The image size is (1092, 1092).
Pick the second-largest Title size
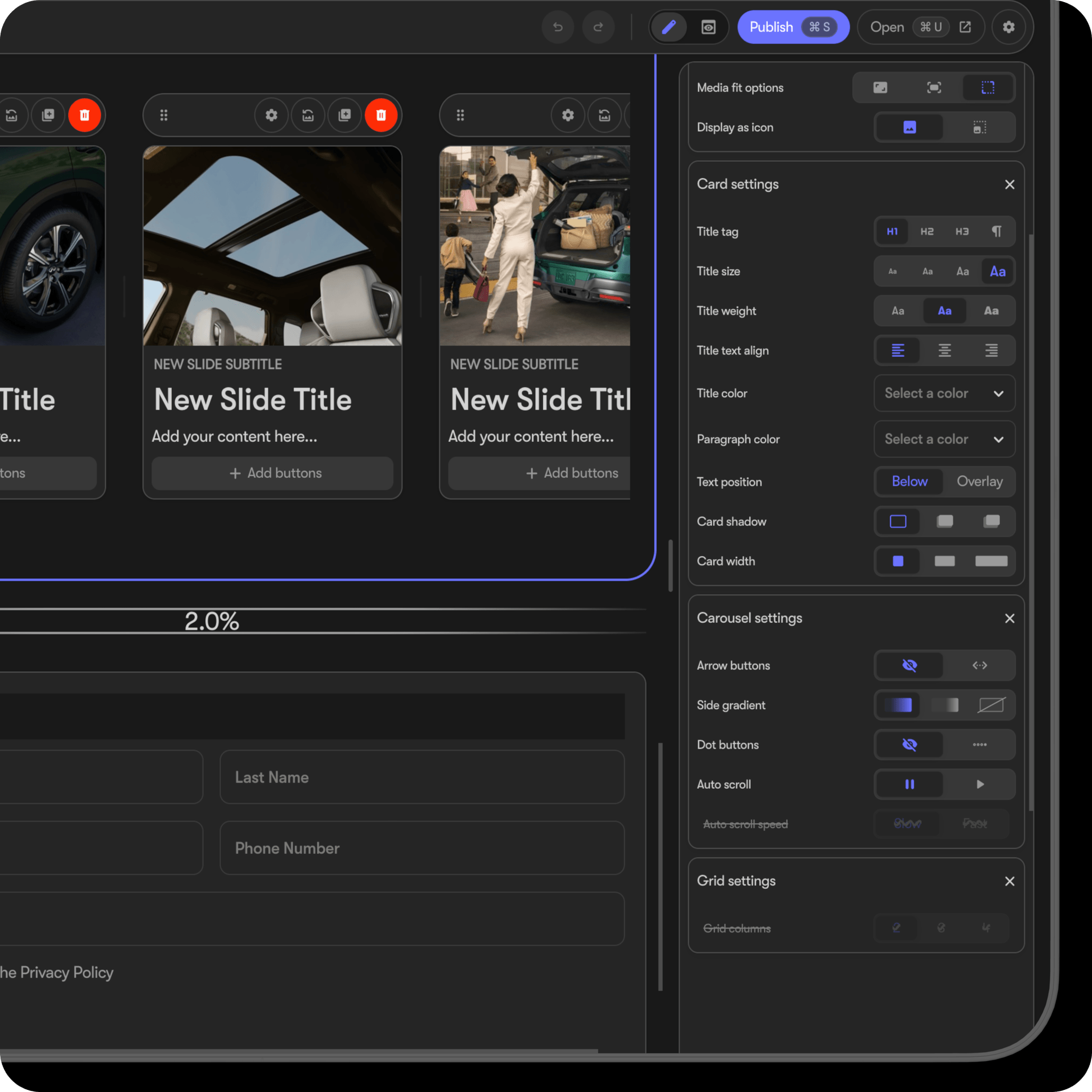(962, 271)
